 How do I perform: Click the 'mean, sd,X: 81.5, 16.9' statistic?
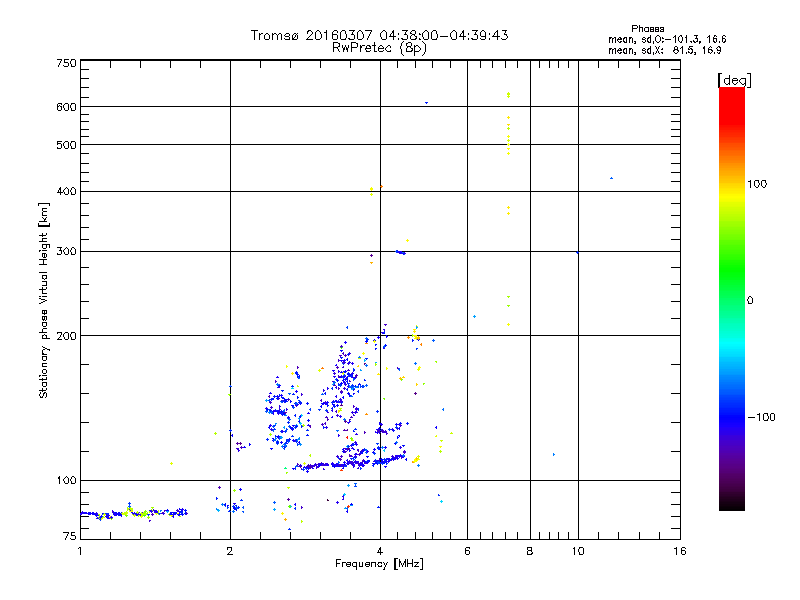tap(664, 50)
